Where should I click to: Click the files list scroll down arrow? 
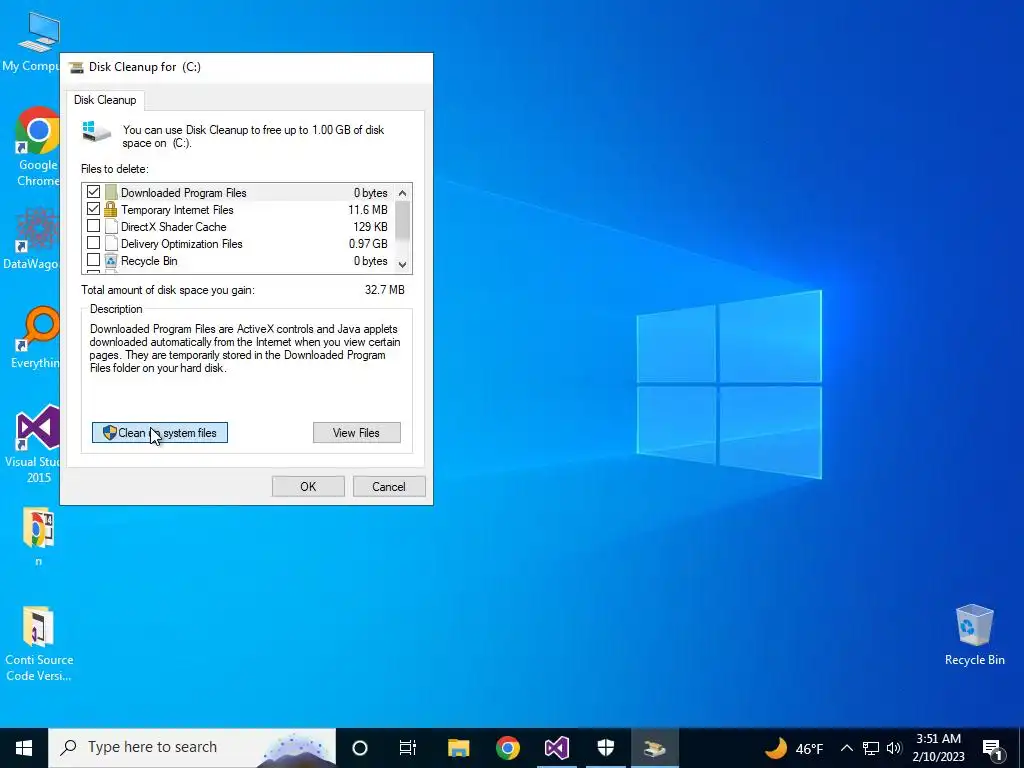click(x=402, y=264)
